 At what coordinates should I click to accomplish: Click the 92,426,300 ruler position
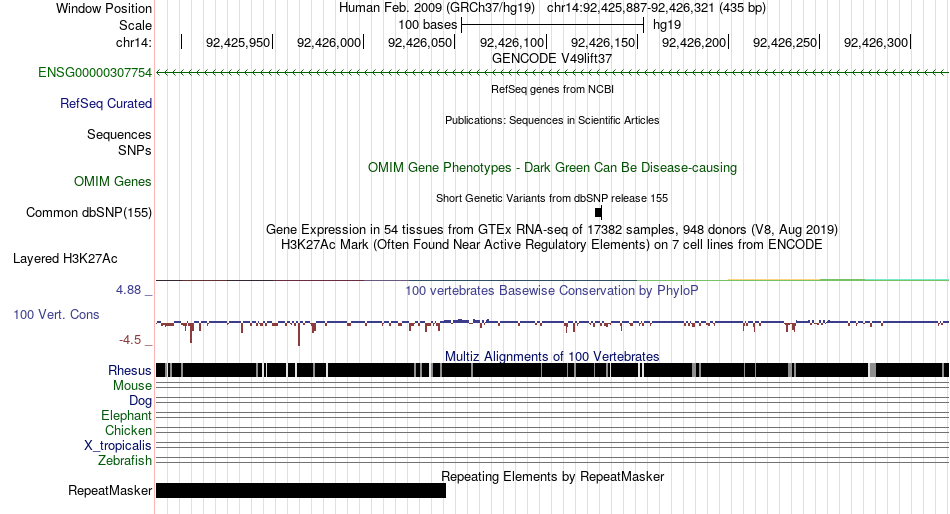(x=876, y=42)
